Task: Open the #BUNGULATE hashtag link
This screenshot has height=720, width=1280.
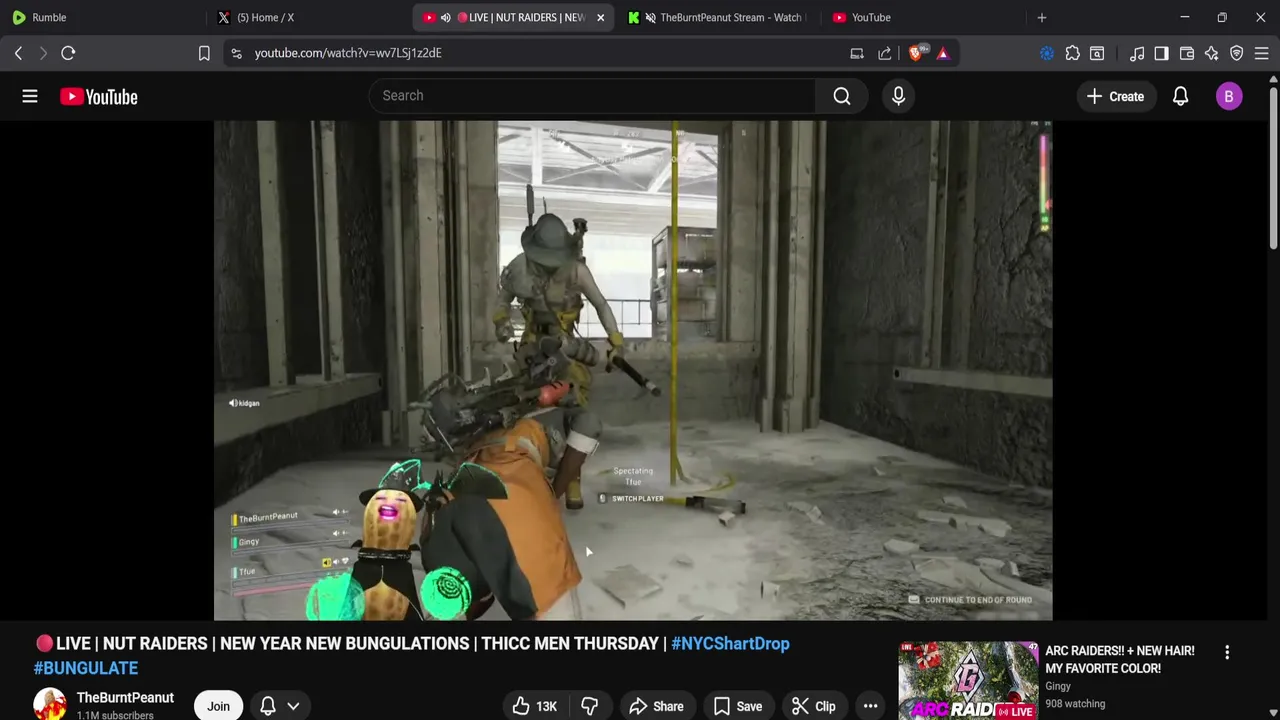Action: pos(86,668)
